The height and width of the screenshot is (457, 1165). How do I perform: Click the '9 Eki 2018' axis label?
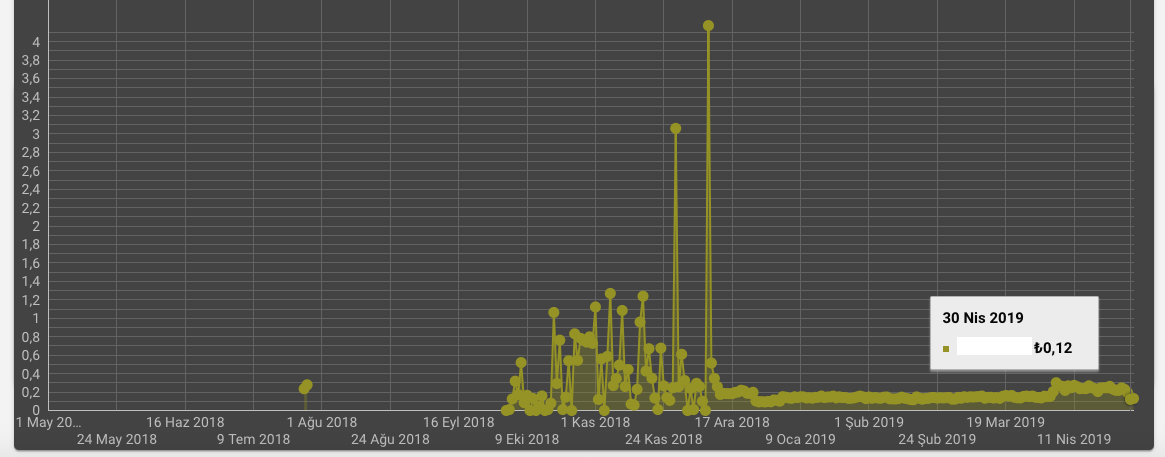(x=527, y=439)
